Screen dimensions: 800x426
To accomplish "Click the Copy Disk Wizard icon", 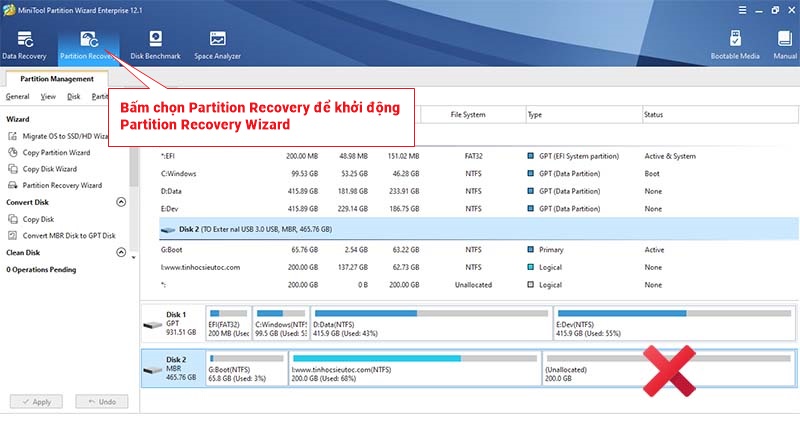I will 13,169.
